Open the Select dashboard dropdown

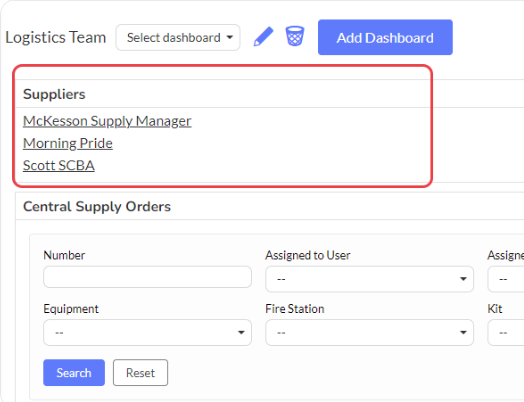click(178, 37)
